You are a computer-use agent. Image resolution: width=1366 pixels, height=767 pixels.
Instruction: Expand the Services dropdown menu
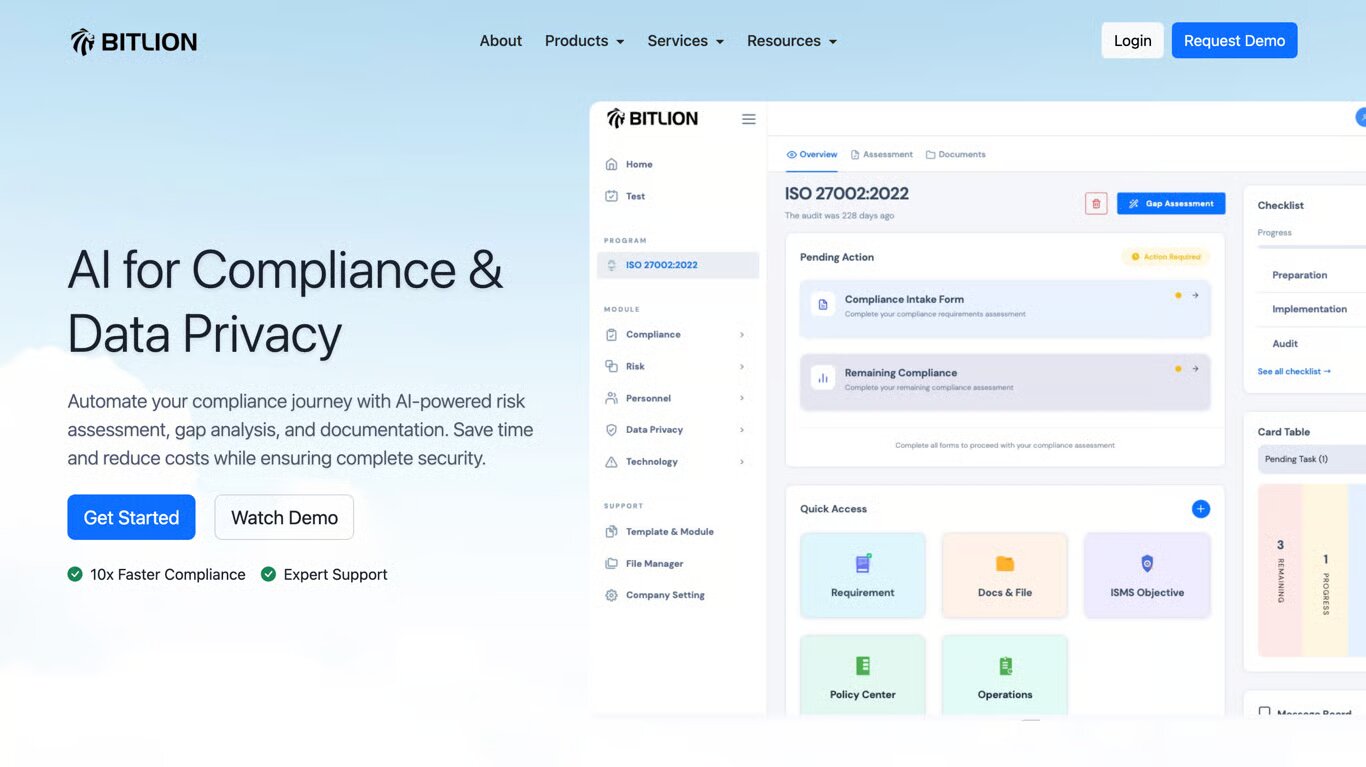tap(685, 41)
